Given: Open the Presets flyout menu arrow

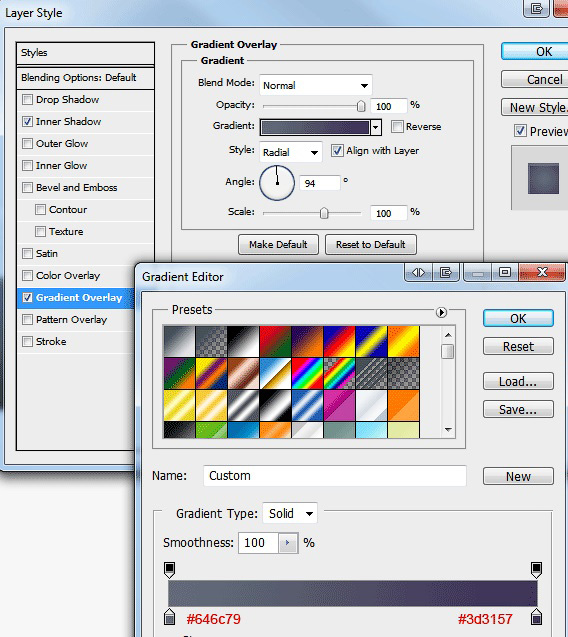Looking at the screenshot, I should pyautogui.click(x=441, y=312).
